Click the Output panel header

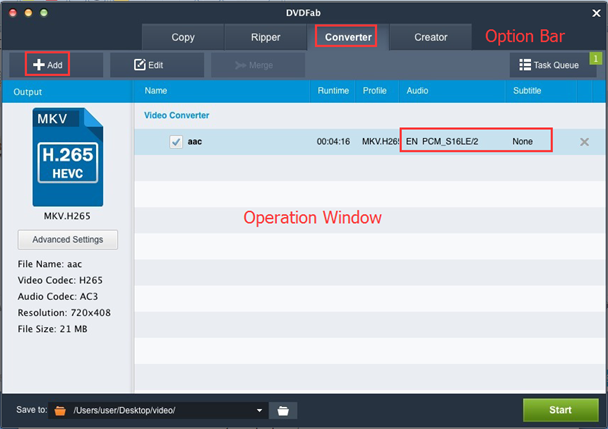point(28,92)
